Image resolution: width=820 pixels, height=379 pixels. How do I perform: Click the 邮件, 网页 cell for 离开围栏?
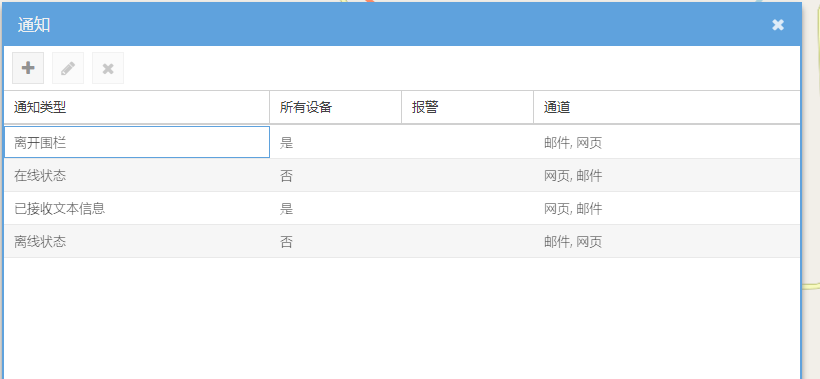[x=667, y=142]
